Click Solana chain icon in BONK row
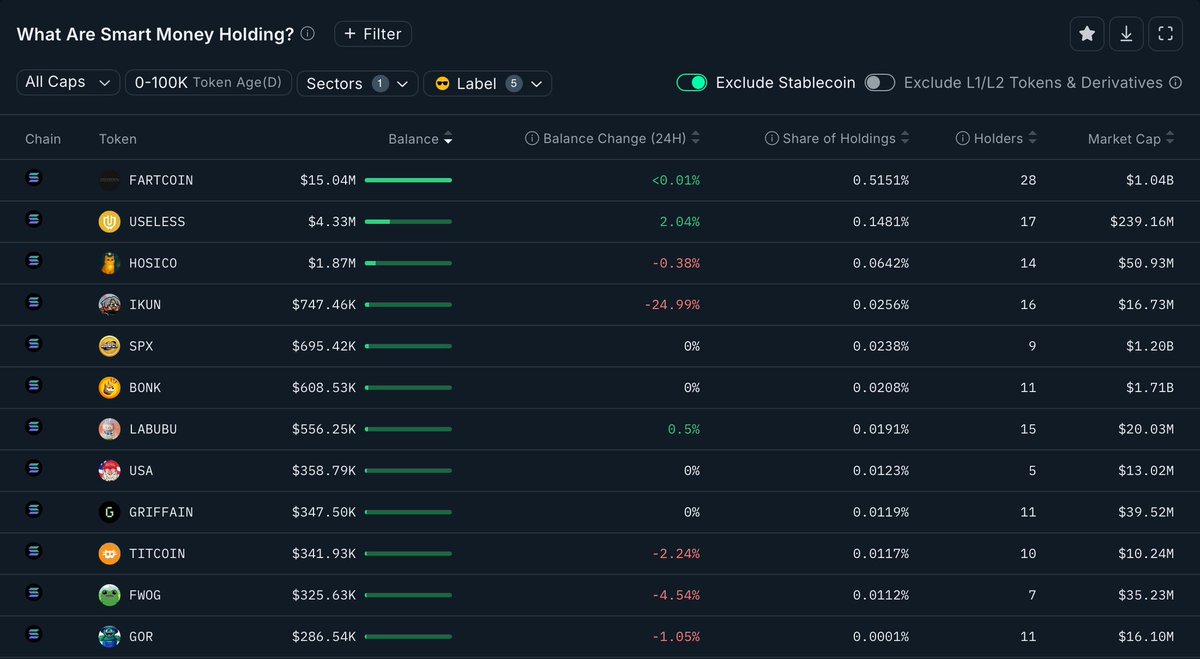 pyautogui.click(x=32, y=385)
